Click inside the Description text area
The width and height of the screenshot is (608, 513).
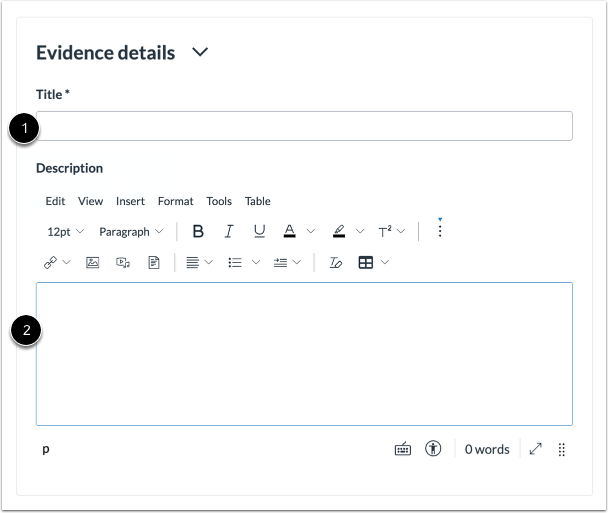coord(304,354)
